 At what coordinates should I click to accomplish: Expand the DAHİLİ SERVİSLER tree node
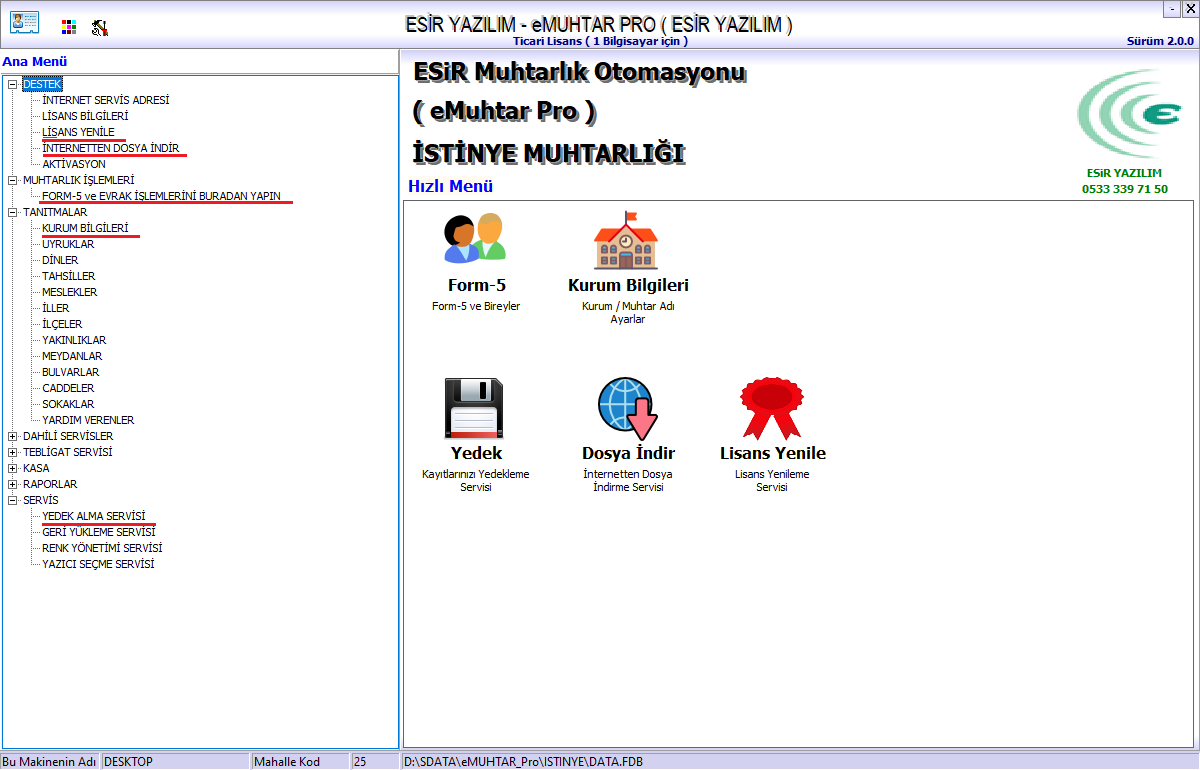12,436
